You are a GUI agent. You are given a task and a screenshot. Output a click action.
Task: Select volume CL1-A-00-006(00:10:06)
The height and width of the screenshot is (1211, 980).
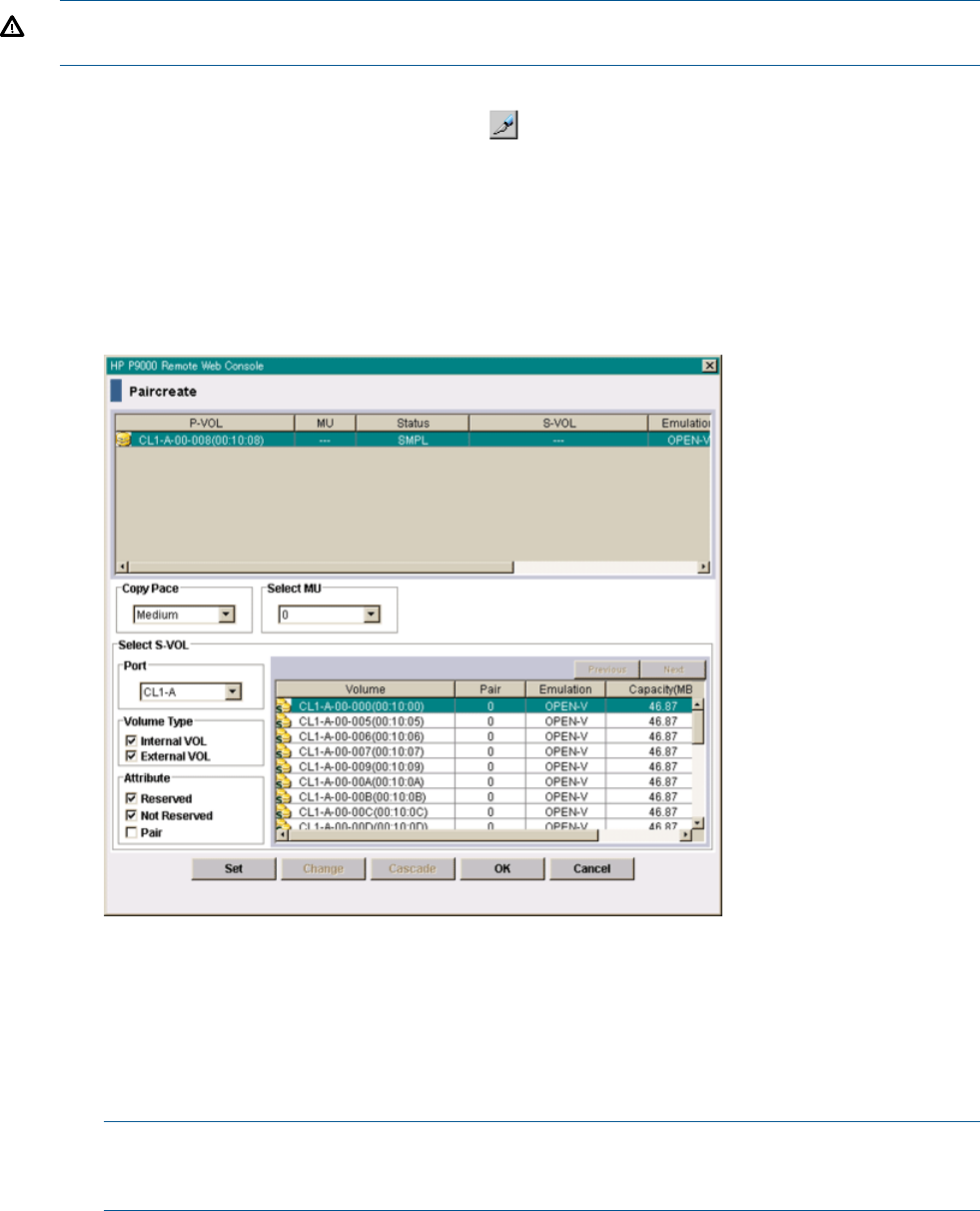coord(484,736)
